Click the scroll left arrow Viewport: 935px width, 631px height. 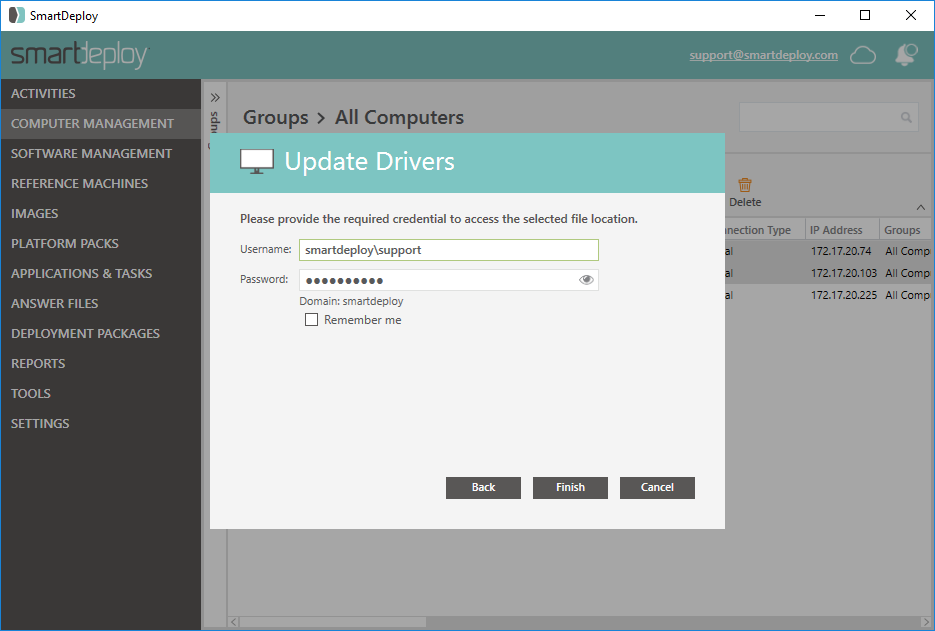[x=234, y=622]
